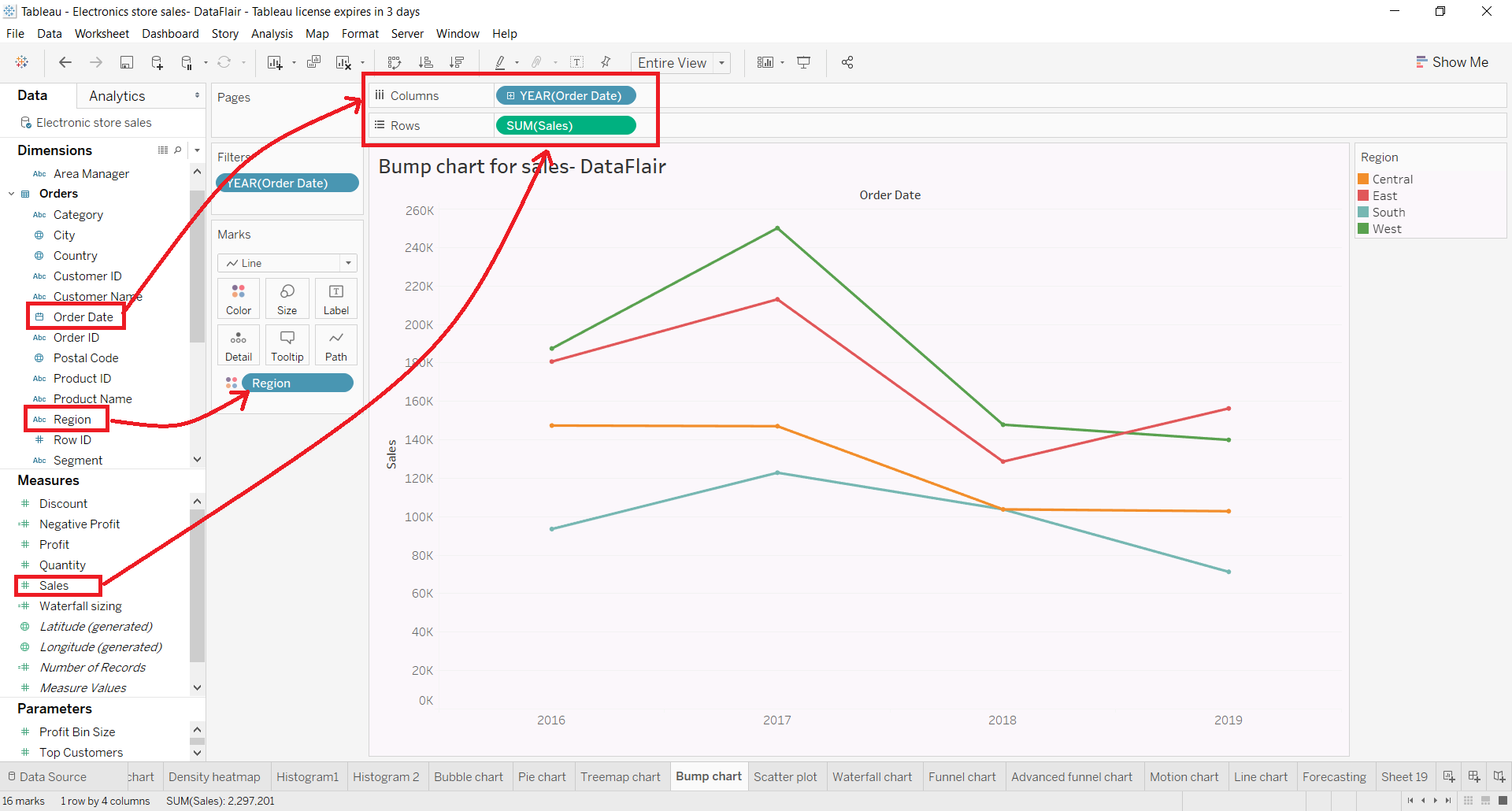
Task: Open the Show Me panel
Action: tap(1453, 61)
